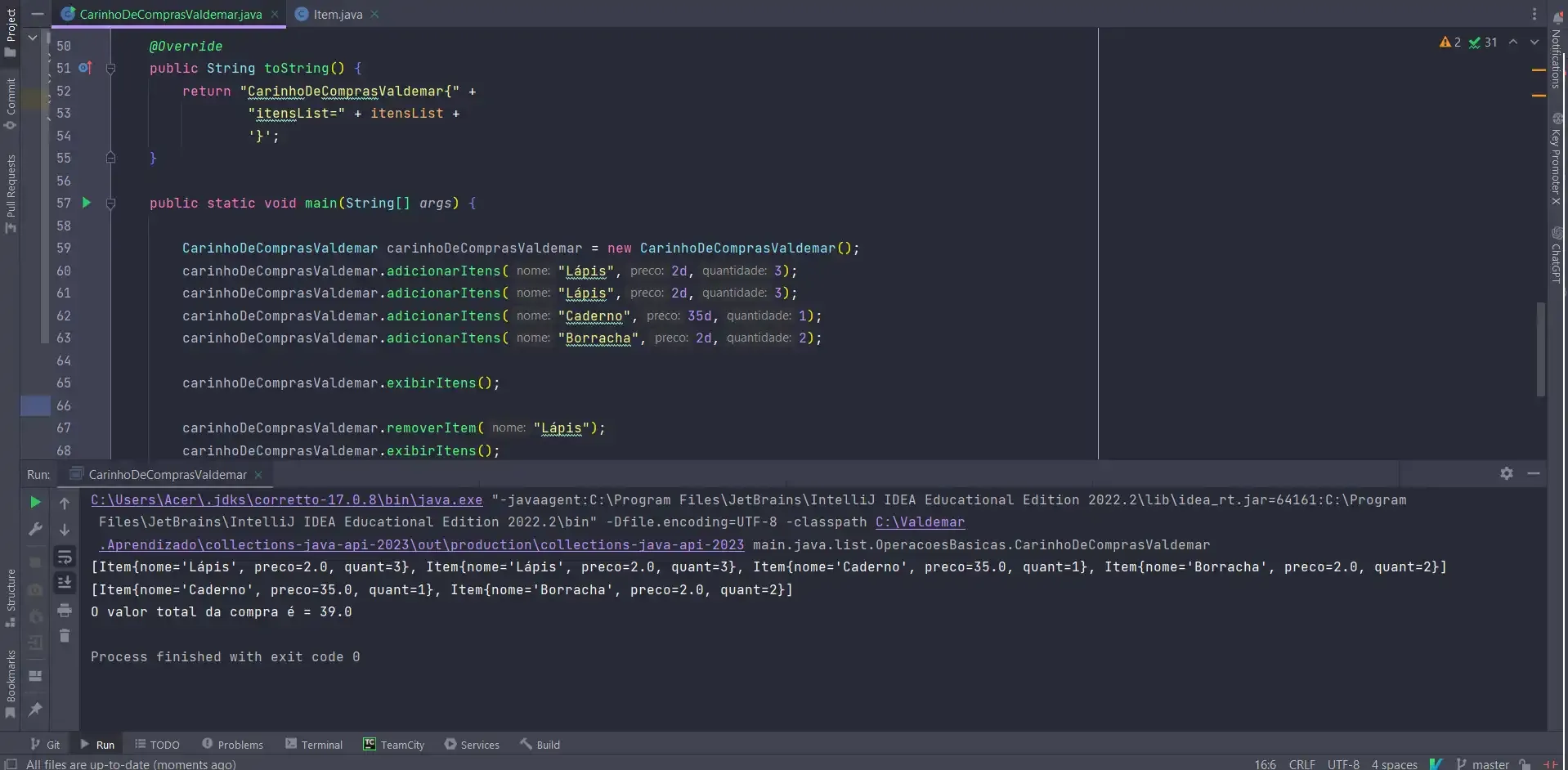This screenshot has width=1568, height=770.
Task: Go to next highlighted error arrow
Action: (1534, 43)
